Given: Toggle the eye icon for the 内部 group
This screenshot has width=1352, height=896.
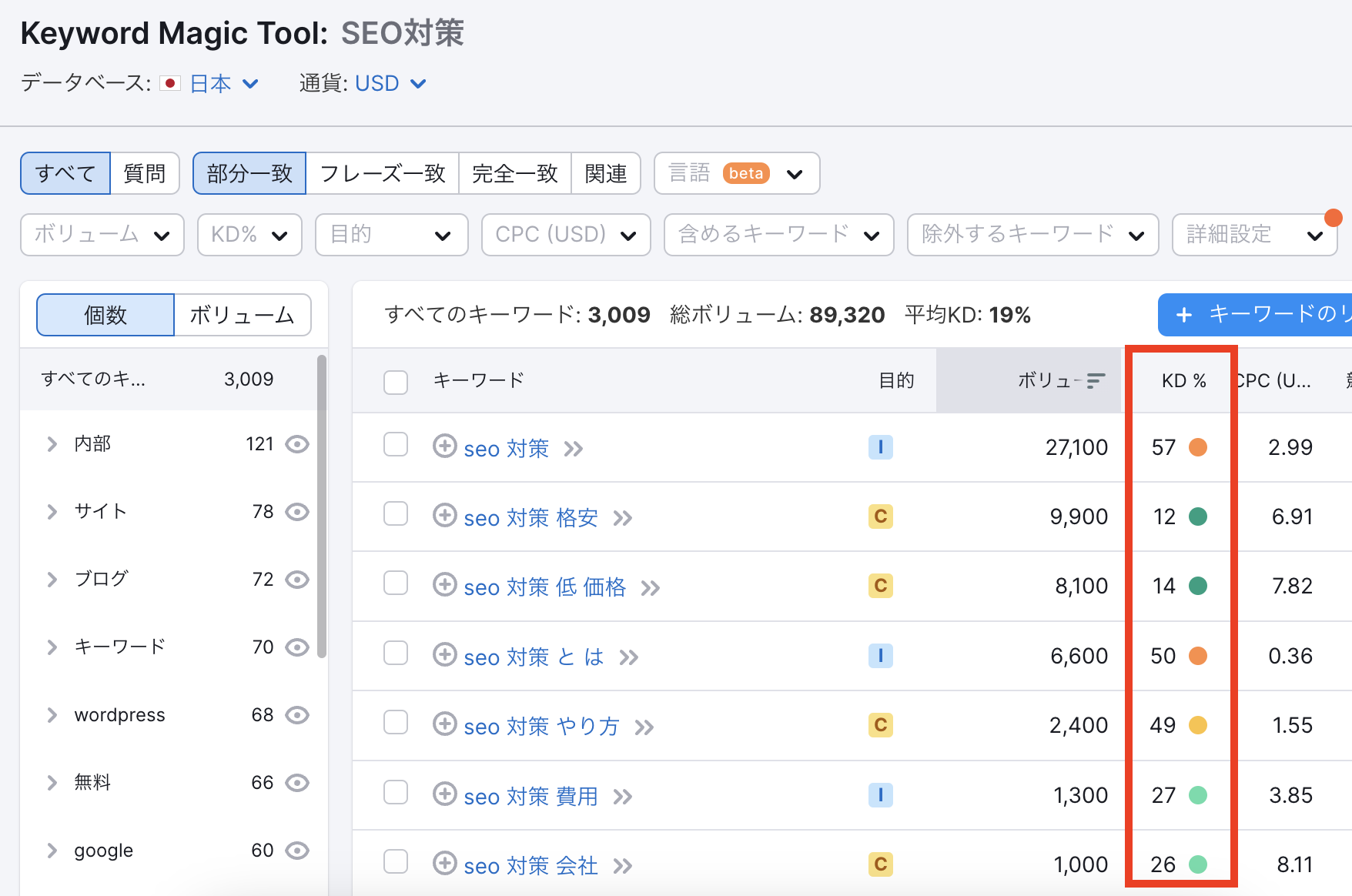Looking at the screenshot, I should tap(299, 443).
